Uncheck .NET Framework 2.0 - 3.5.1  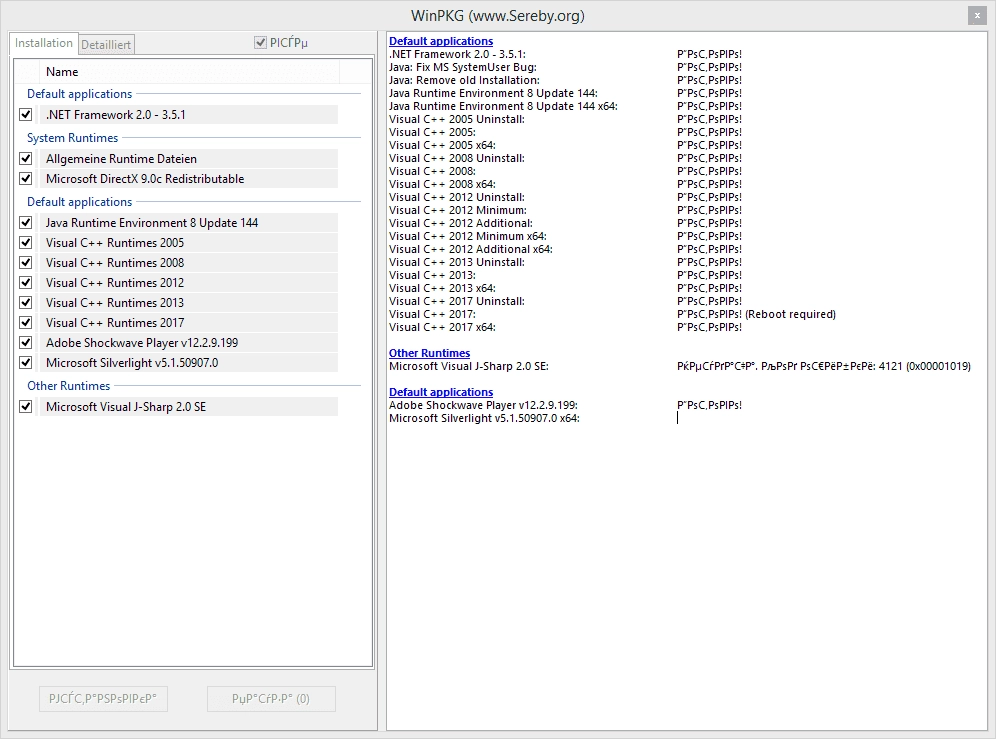click(x=25, y=115)
